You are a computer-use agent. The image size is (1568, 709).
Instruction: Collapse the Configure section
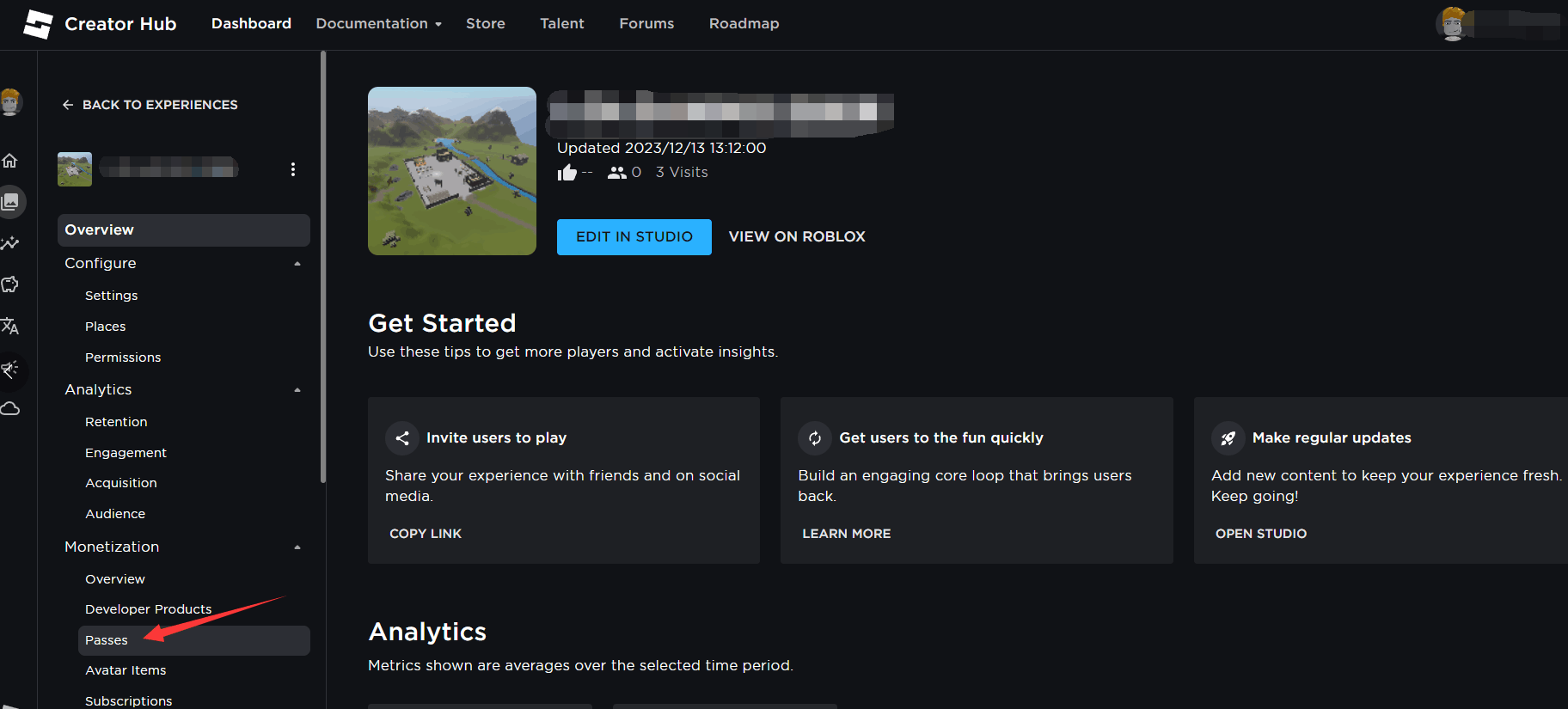pos(297,264)
